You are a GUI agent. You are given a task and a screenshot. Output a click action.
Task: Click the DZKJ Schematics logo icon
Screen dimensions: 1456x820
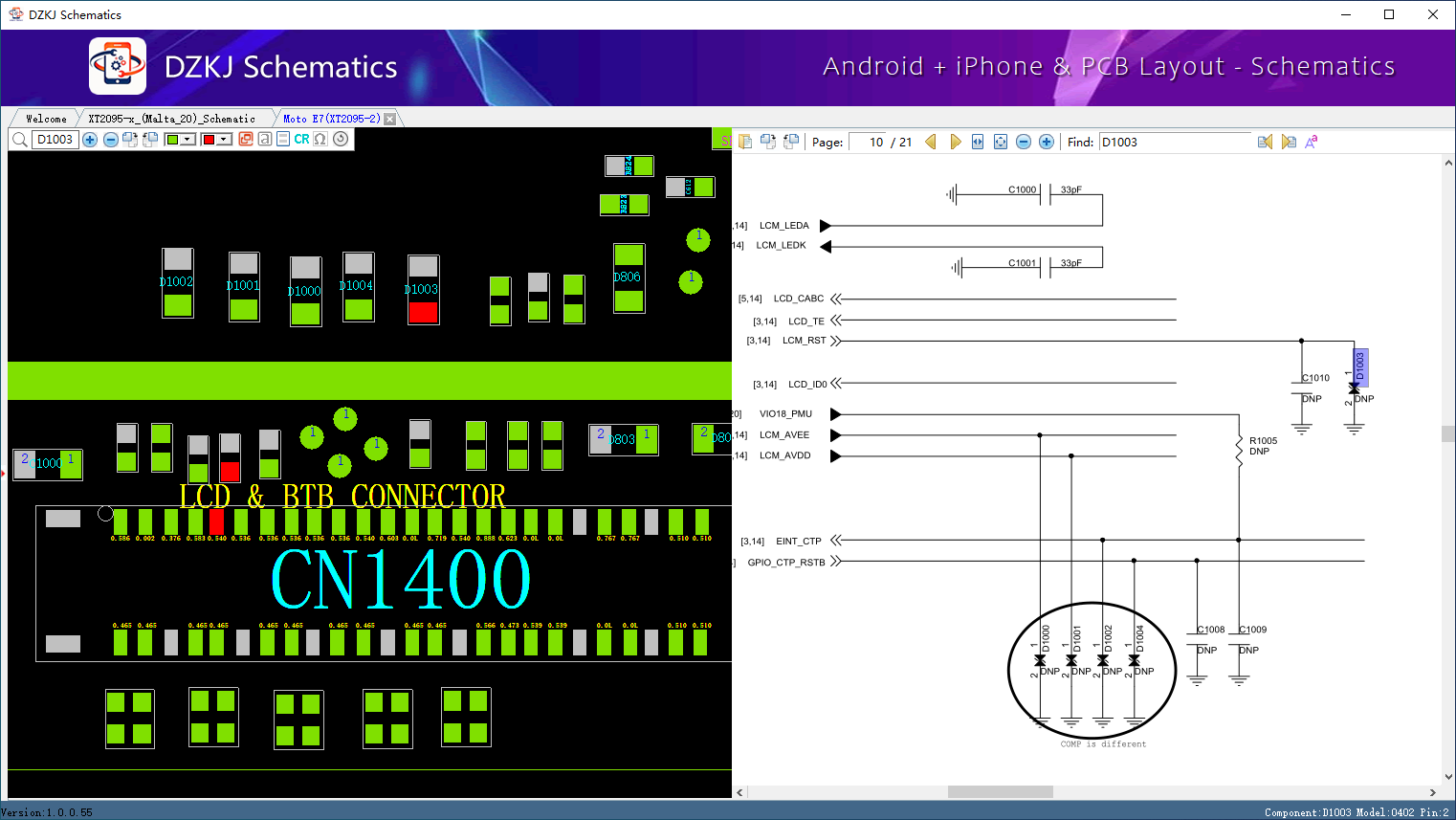(x=118, y=66)
